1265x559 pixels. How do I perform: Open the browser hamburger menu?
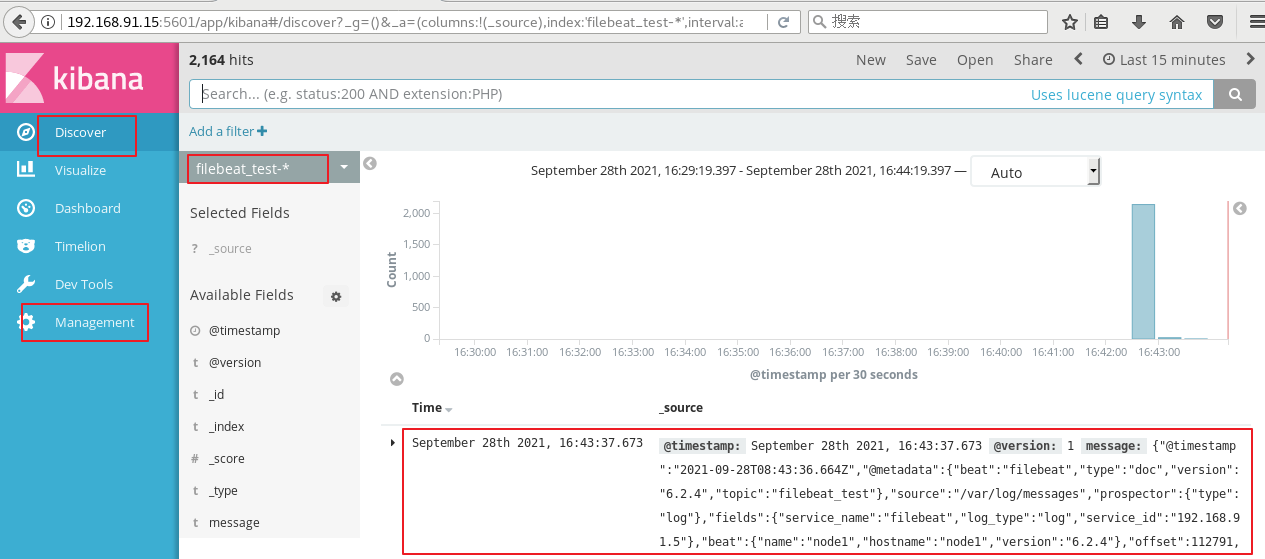1256,22
